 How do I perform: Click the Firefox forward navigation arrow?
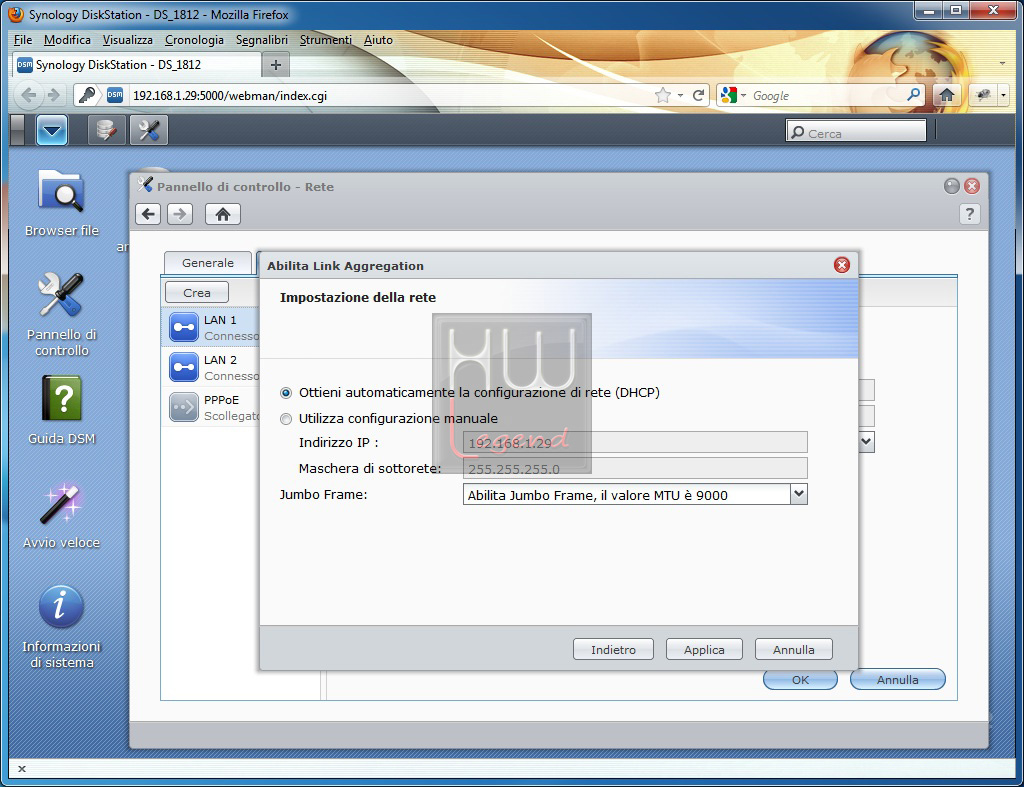pyautogui.click(x=54, y=95)
